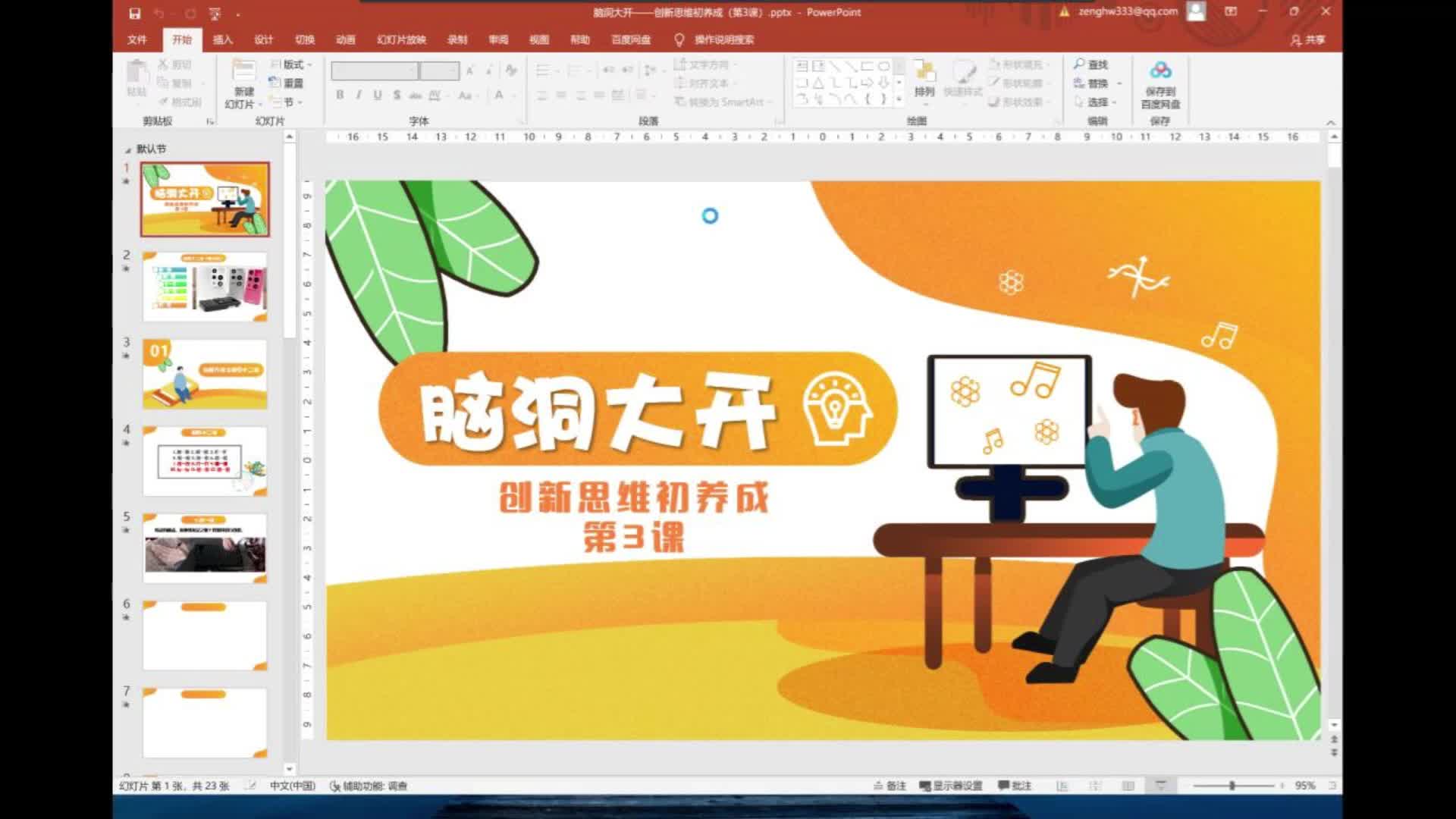Toggle text Shadow (S) formatting

(397, 95)
